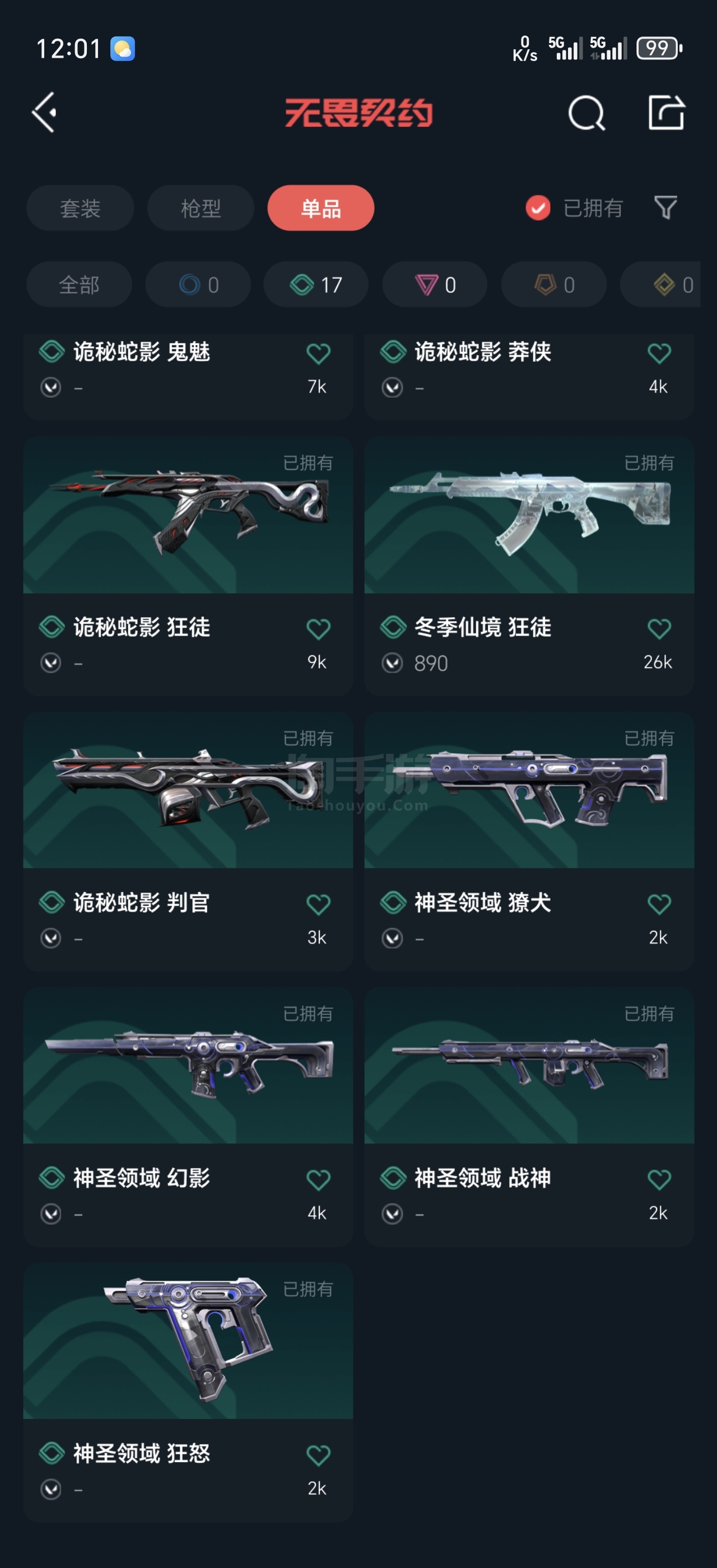
Task: Filter by the pink triangle tier 0
Action: click(x=435, y=284)
